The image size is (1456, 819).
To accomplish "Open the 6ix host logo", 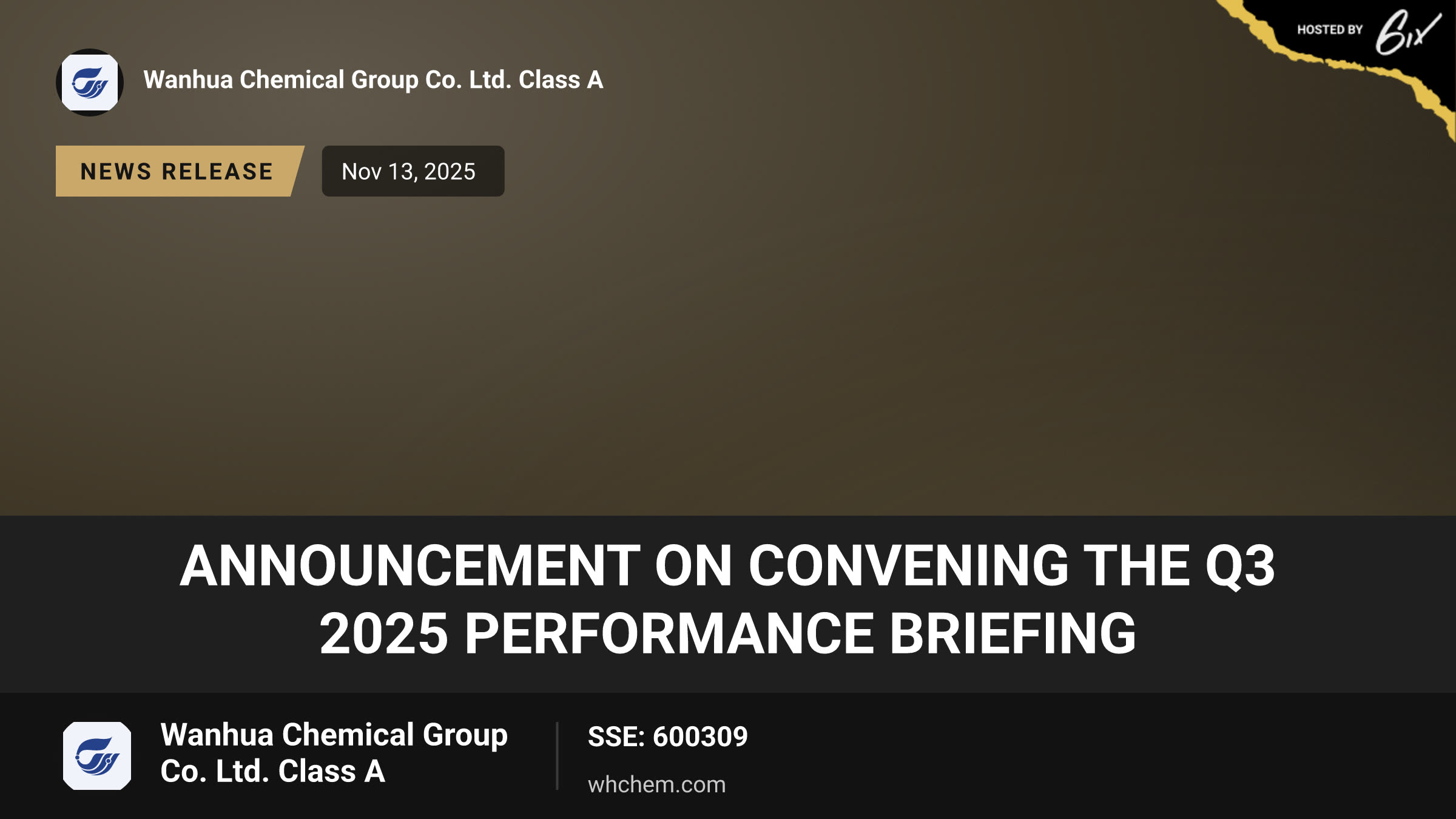I will point(1407,32).
